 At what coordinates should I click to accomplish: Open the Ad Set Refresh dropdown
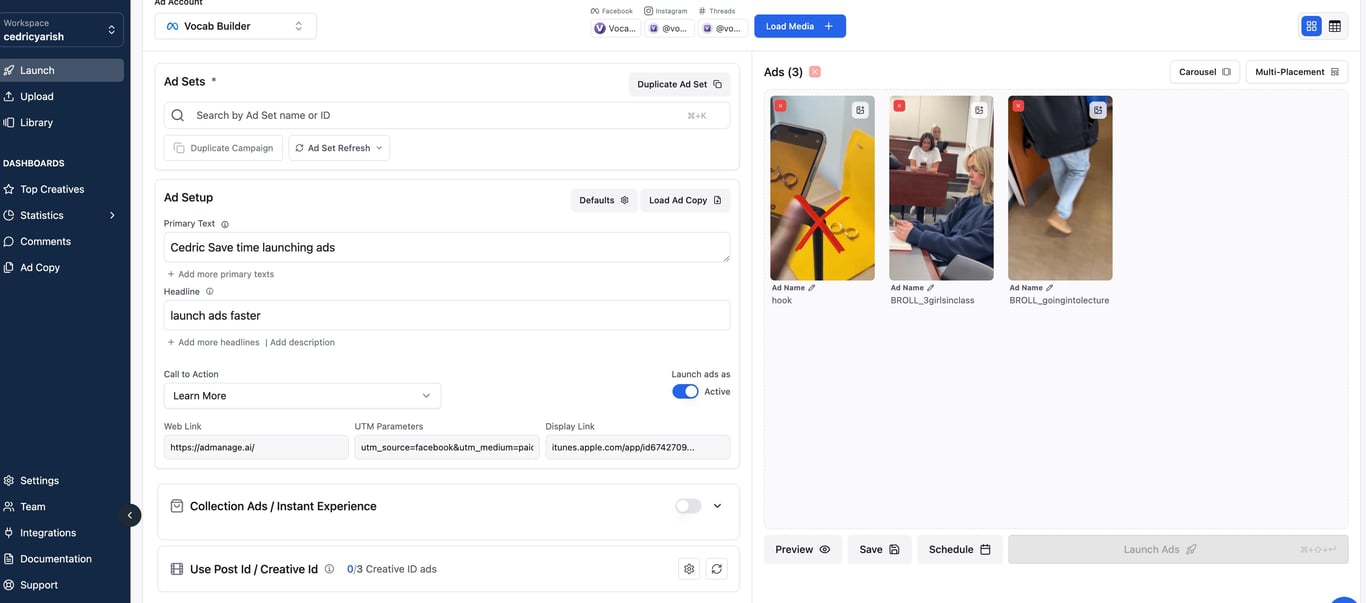(x=339, y=148)
